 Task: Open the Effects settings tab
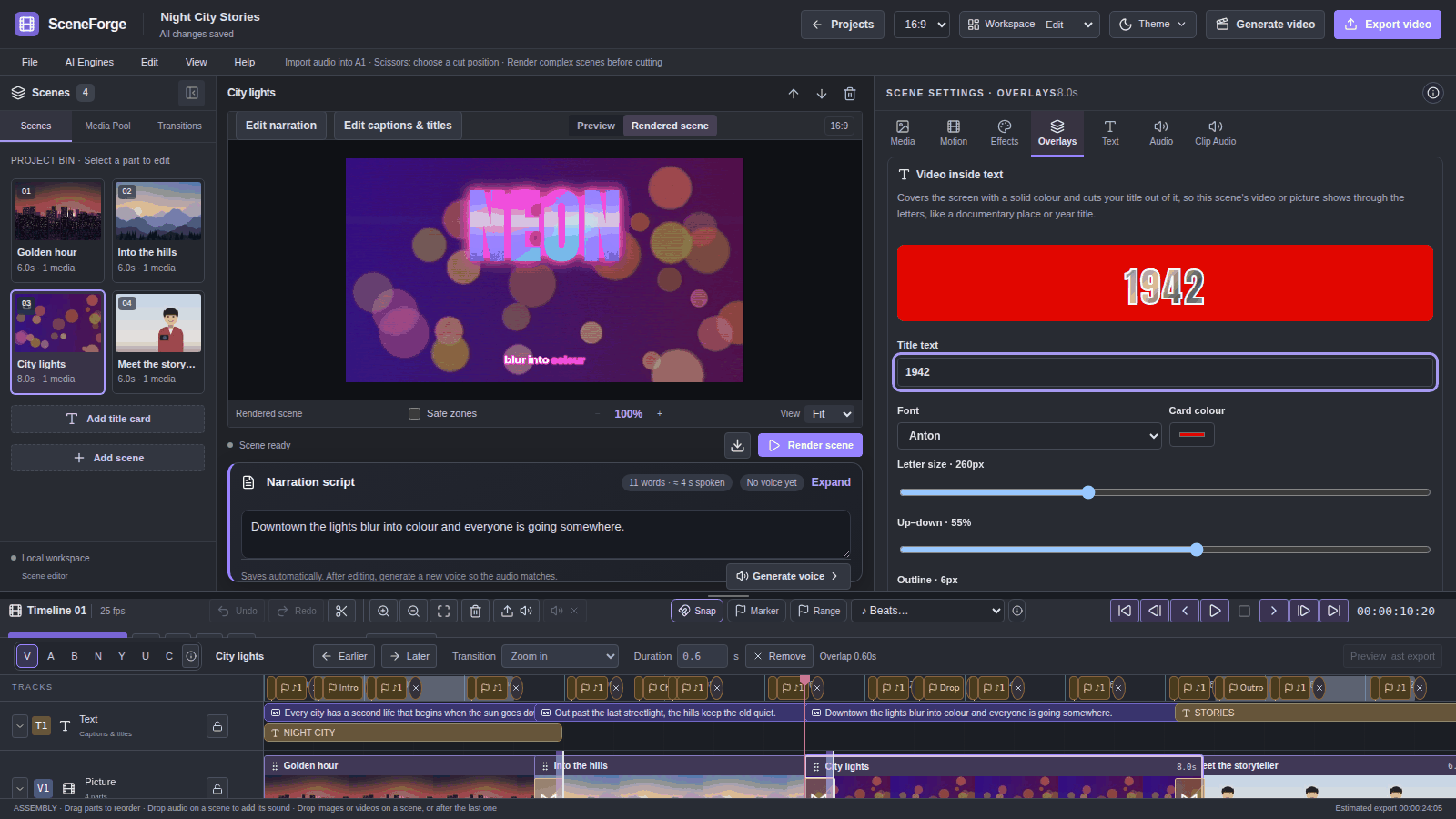[x=1005, y=133]
